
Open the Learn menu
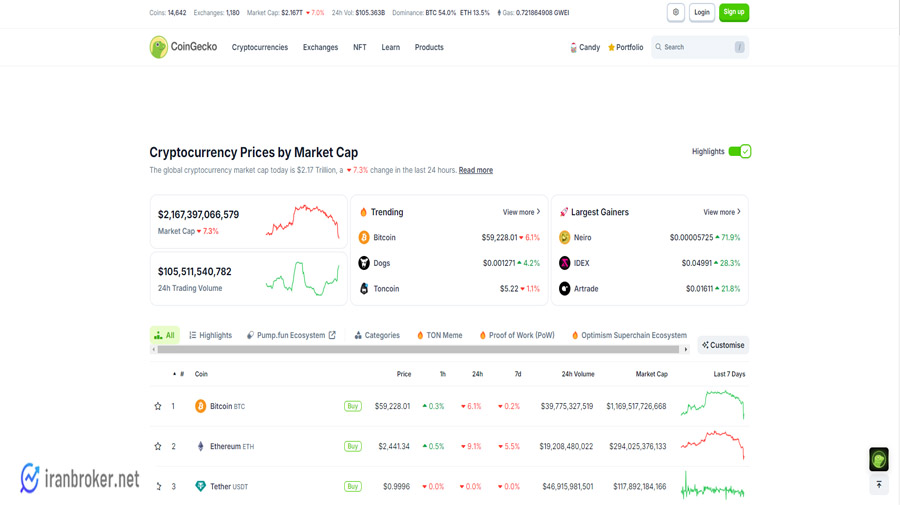[x=390, y=48]
